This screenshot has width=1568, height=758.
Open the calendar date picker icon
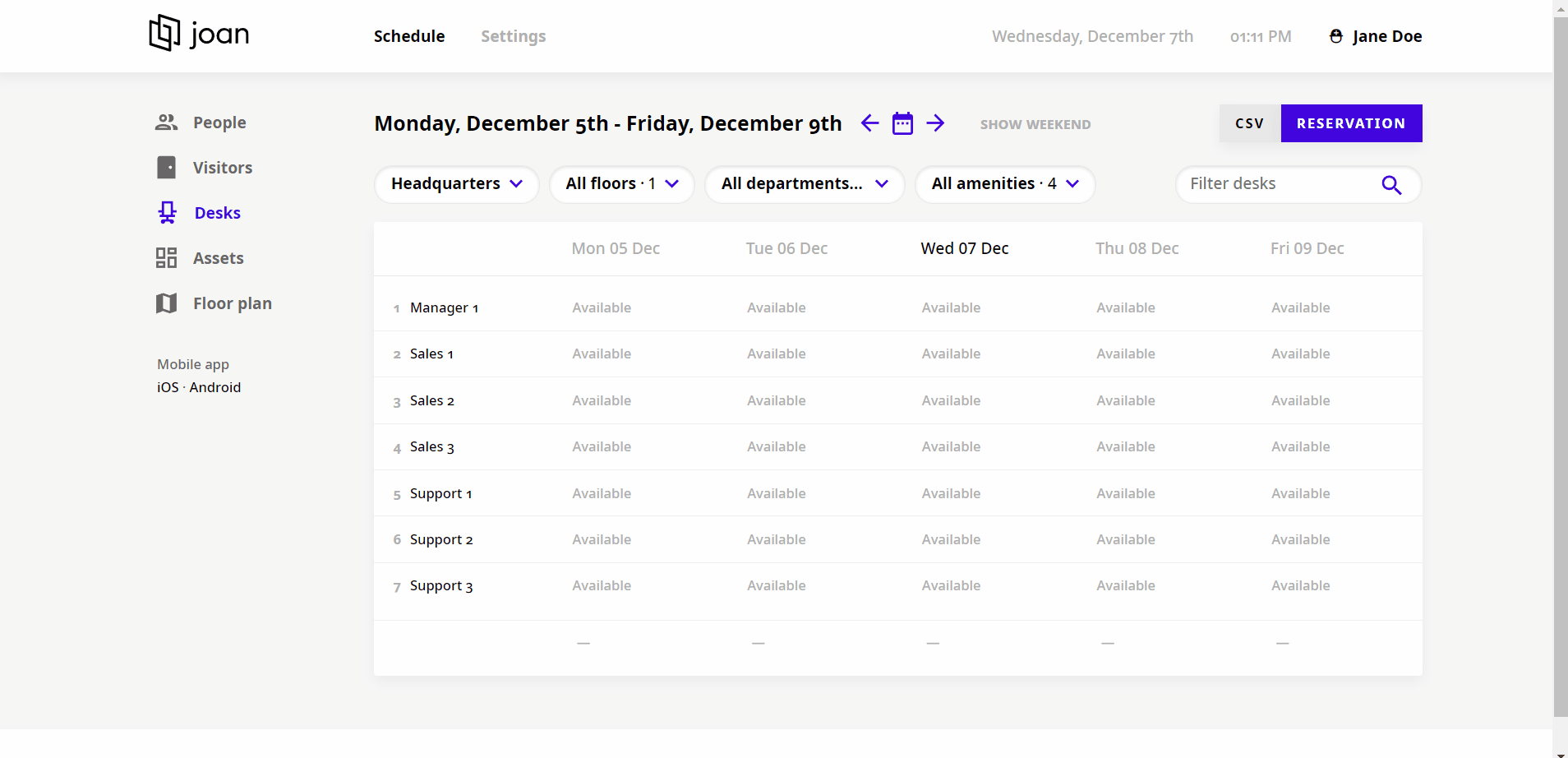902,123
